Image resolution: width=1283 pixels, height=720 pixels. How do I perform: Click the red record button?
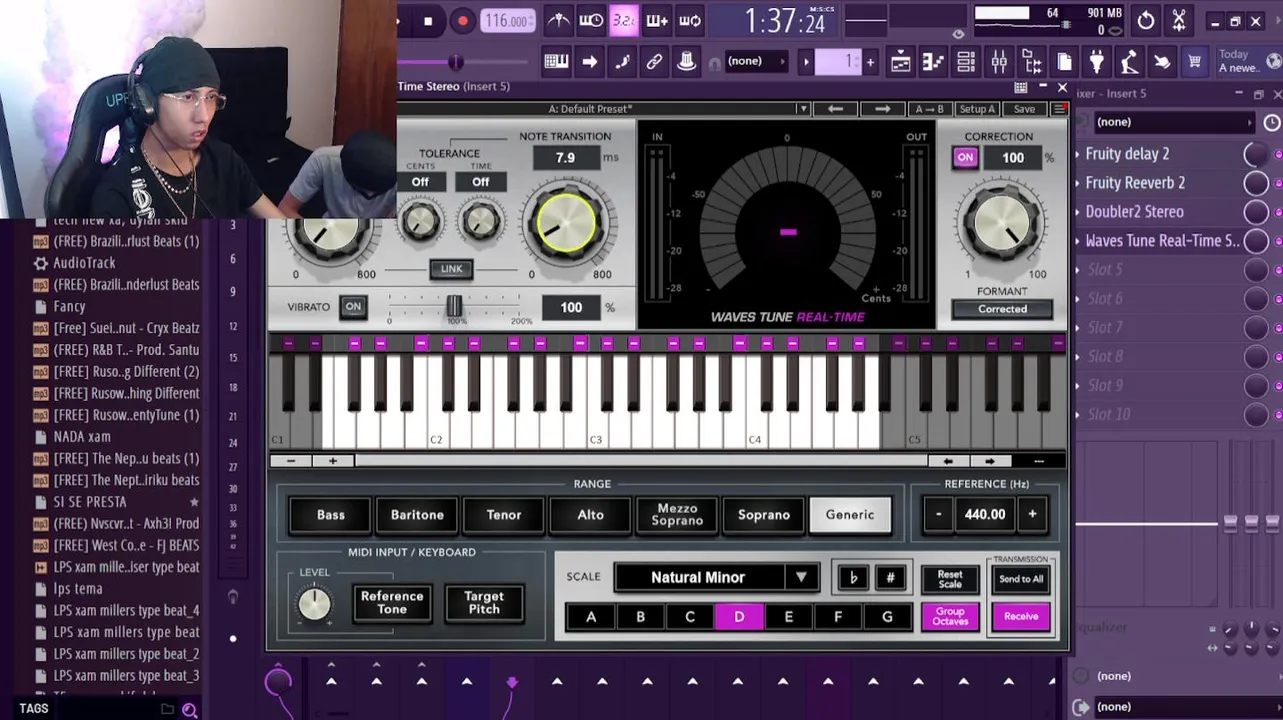462,20
